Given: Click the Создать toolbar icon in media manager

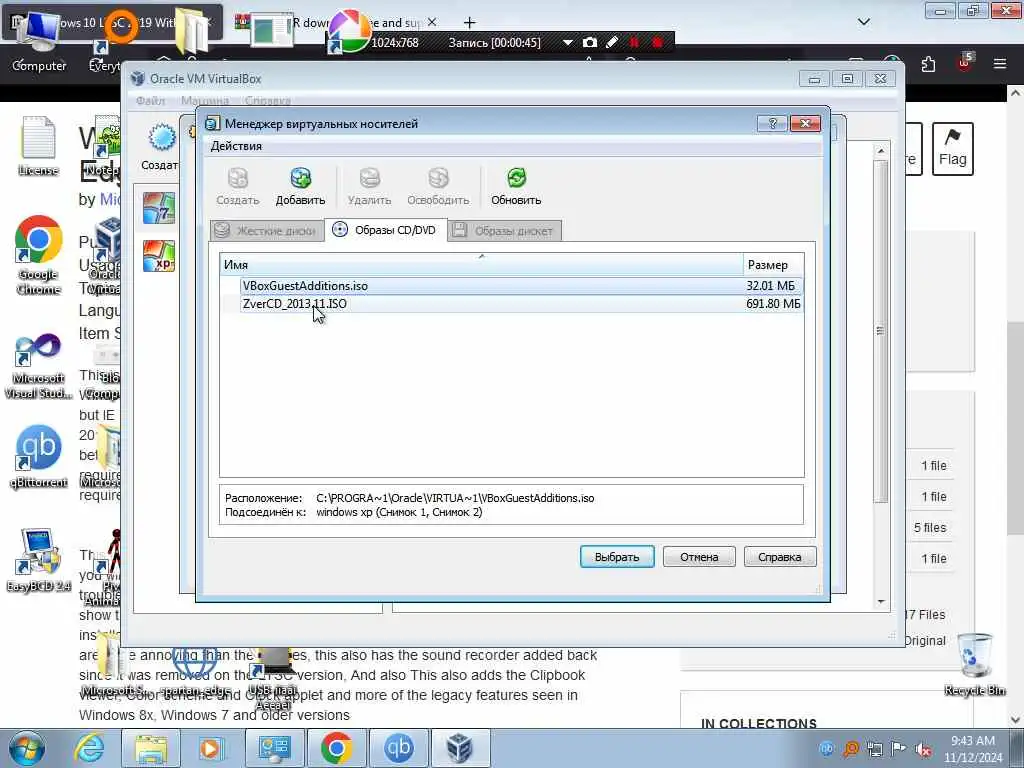Looking at the screenshot, I should click(238, 185).
